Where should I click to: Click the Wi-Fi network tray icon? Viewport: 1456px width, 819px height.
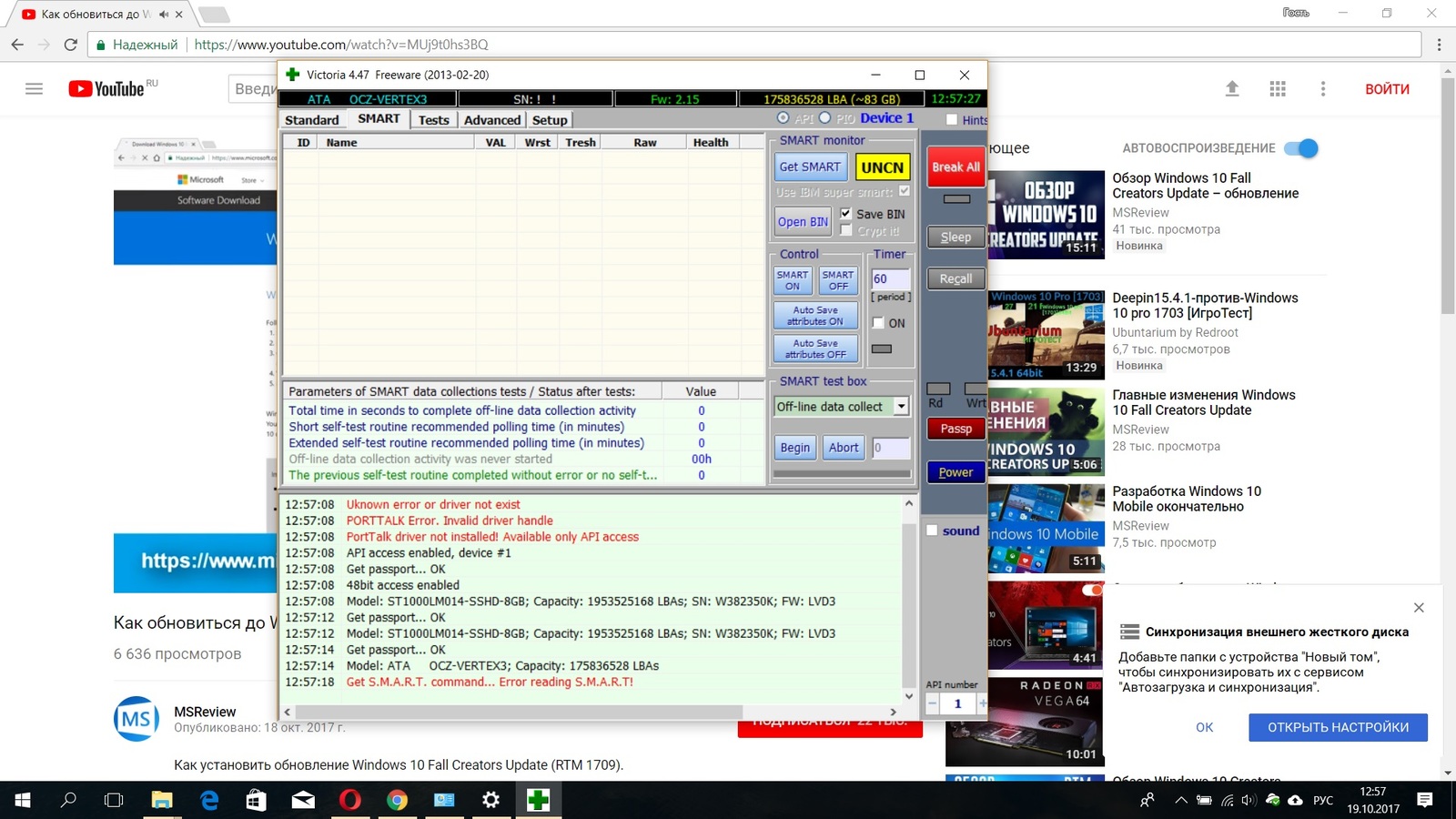click(x=1227, y=801)
